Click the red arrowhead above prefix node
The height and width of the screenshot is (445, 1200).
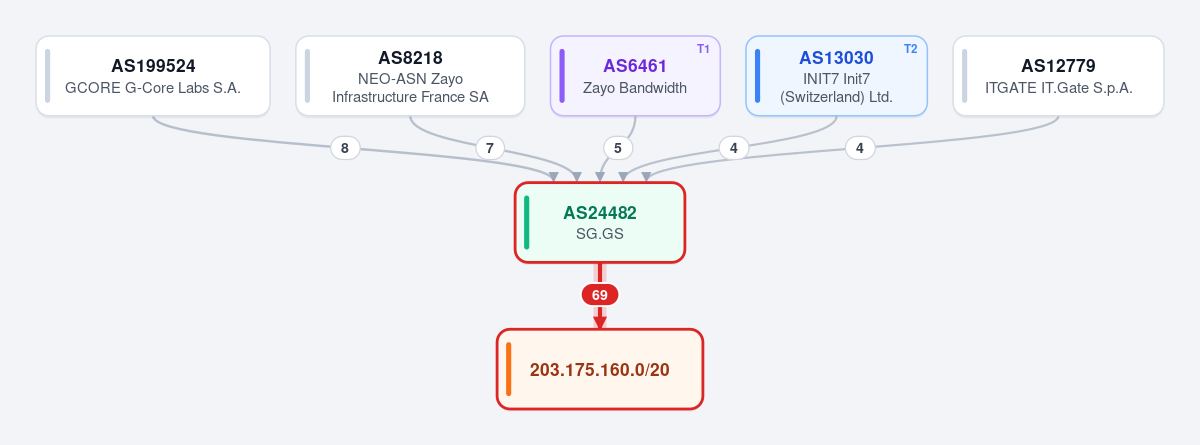pyautogui.click(x=600, y=322)
